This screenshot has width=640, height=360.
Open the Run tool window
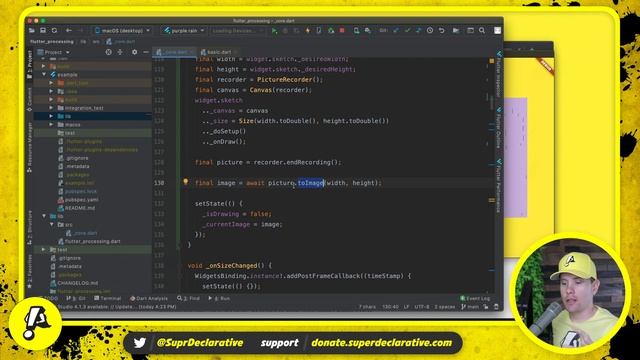tap(219, 298)
